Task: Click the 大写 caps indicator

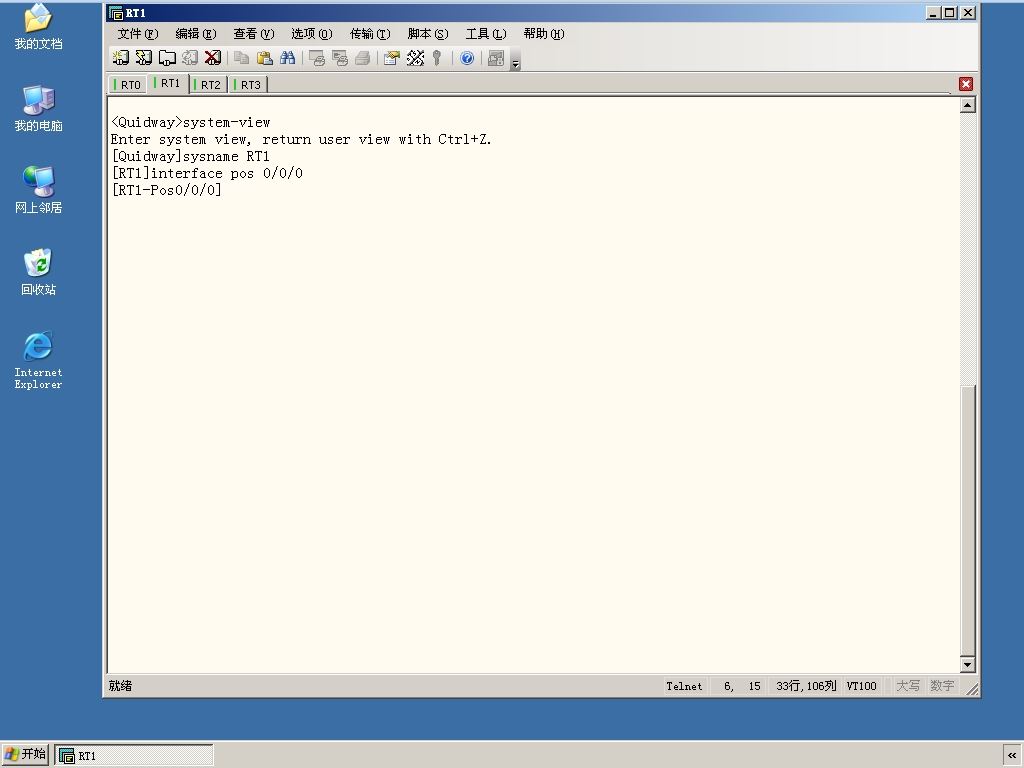Action: pos(908,686)
